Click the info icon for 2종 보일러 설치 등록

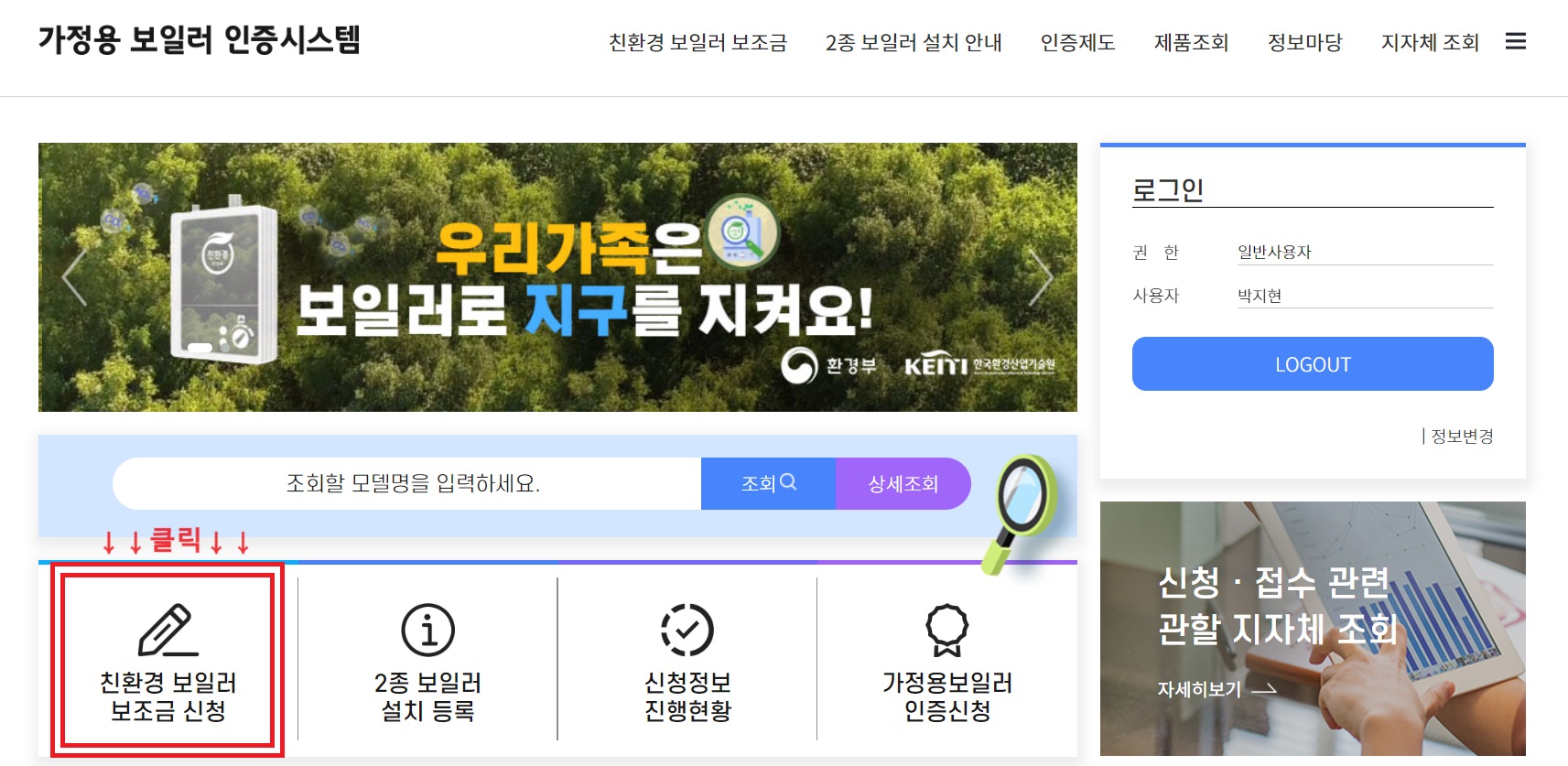[x=427, y=630]
